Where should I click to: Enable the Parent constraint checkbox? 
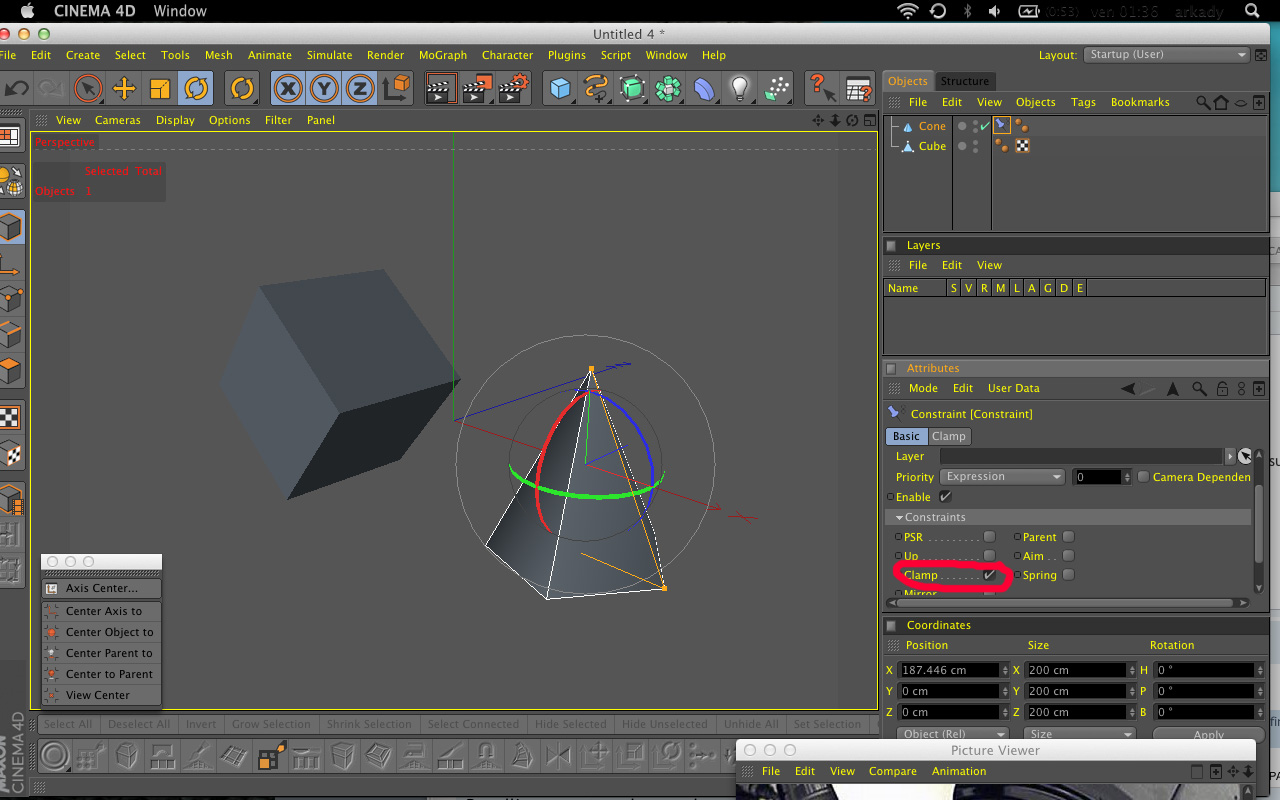coord(1068,537)
